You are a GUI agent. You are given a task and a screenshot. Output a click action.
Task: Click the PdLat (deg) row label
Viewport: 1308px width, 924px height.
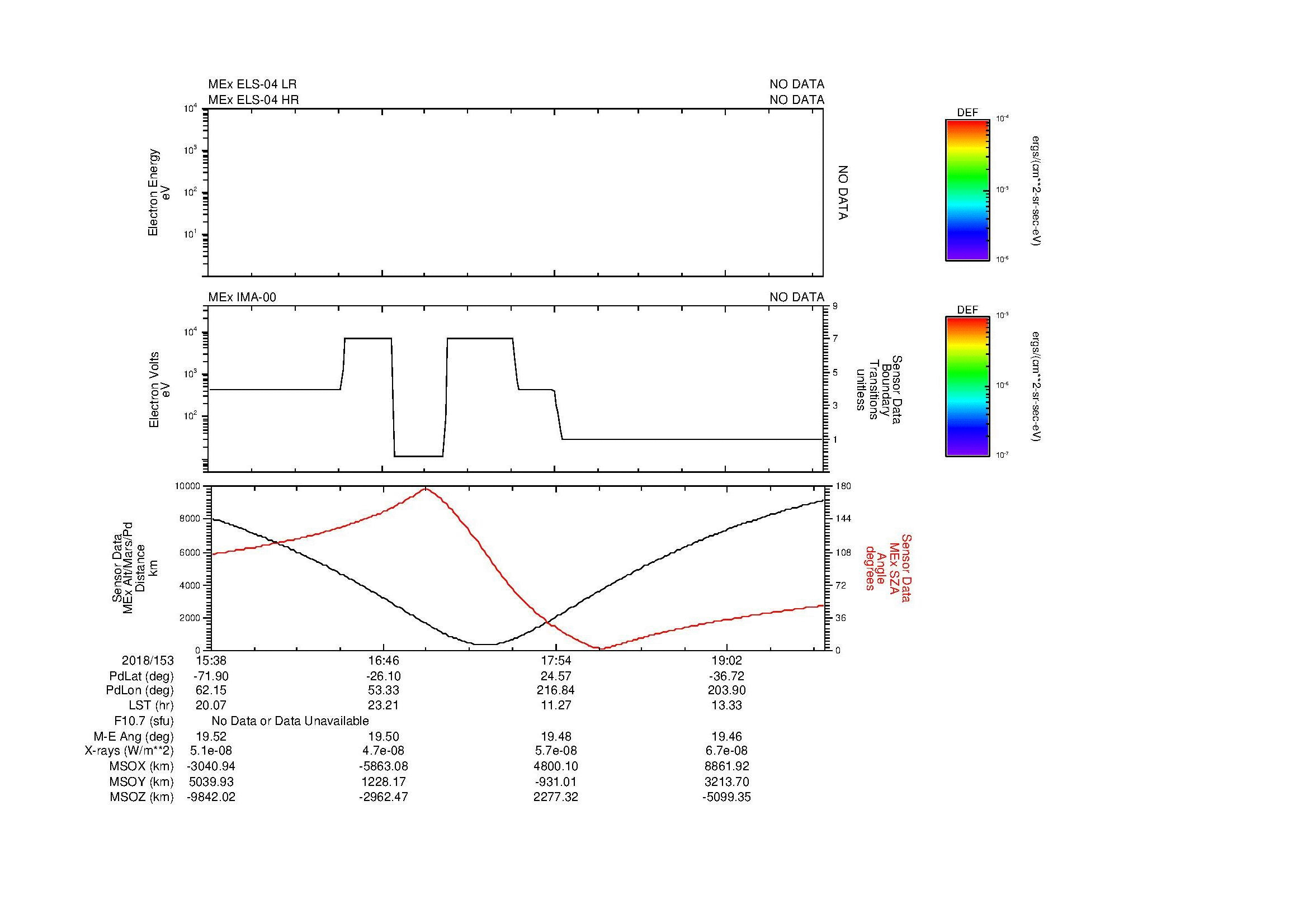[x=141, y=676]
